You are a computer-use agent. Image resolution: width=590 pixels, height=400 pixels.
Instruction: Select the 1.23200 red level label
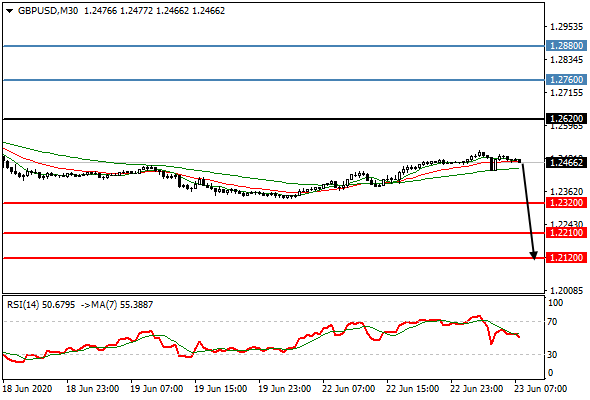[x=566, y=202]
